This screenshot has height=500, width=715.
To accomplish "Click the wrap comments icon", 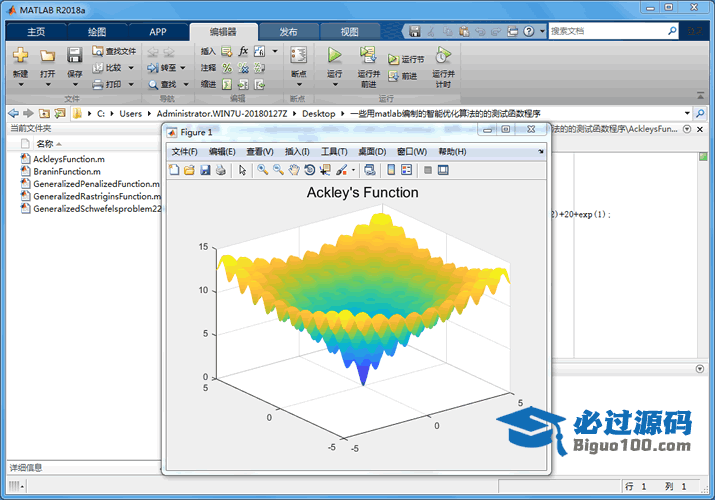I will [x=259, y=68].
